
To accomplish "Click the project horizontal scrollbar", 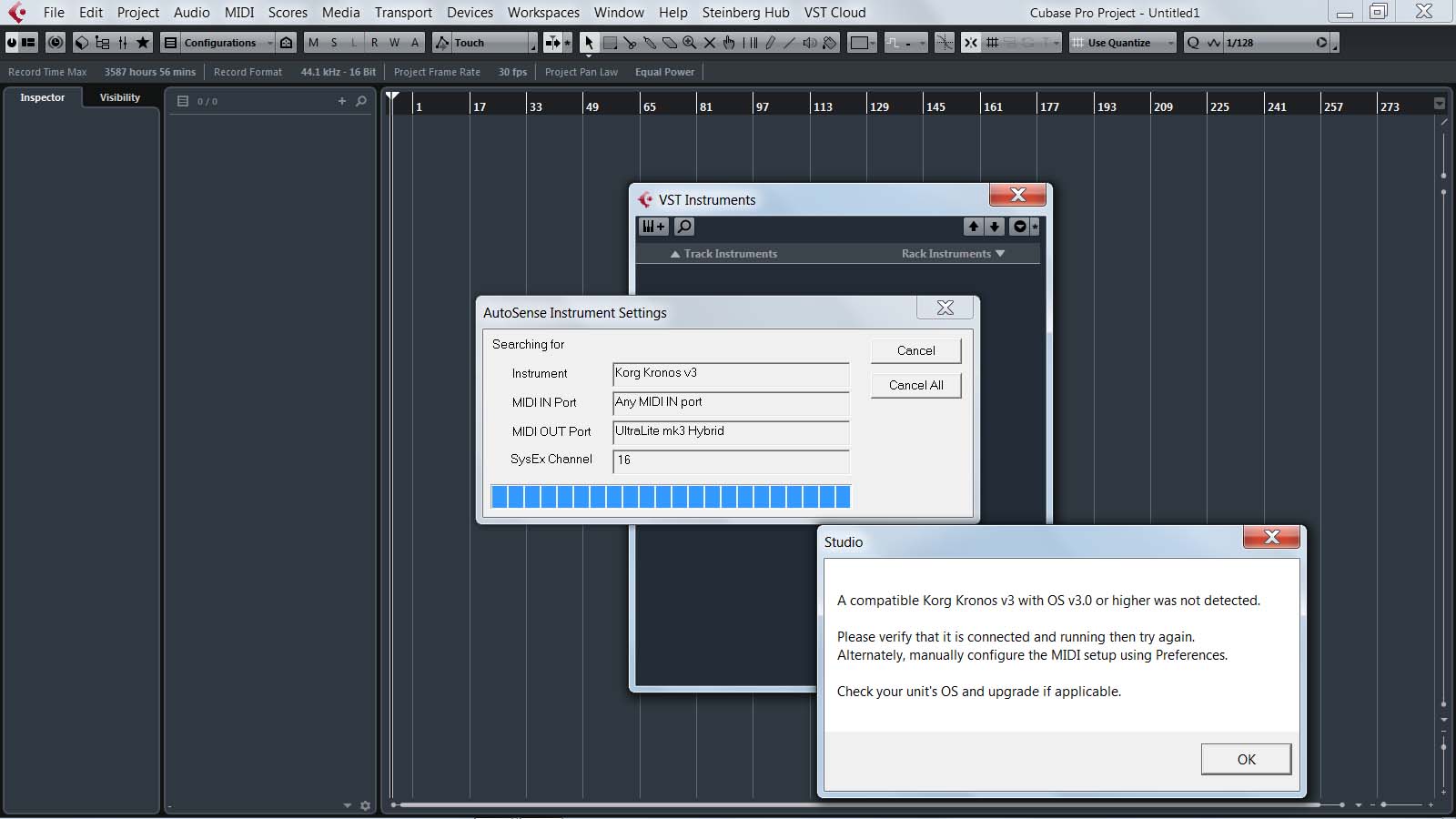I will pos(858,804).
